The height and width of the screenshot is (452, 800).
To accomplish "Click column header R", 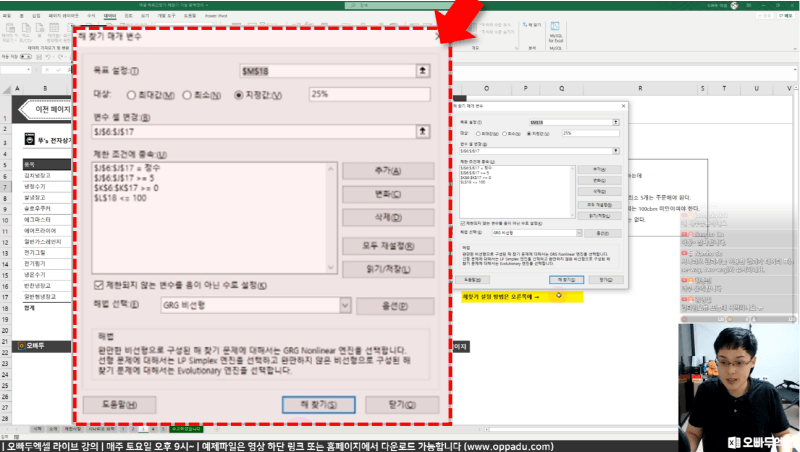I will [640, 88].
